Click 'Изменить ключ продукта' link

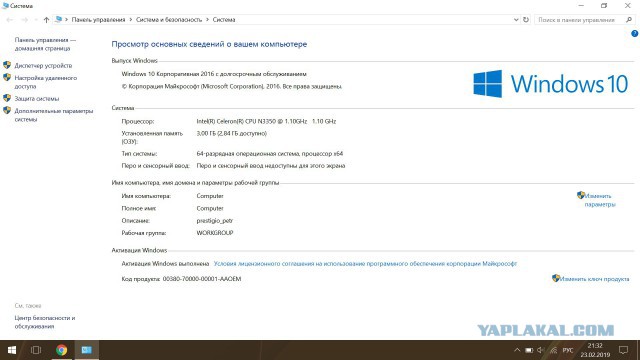point(594,279)
